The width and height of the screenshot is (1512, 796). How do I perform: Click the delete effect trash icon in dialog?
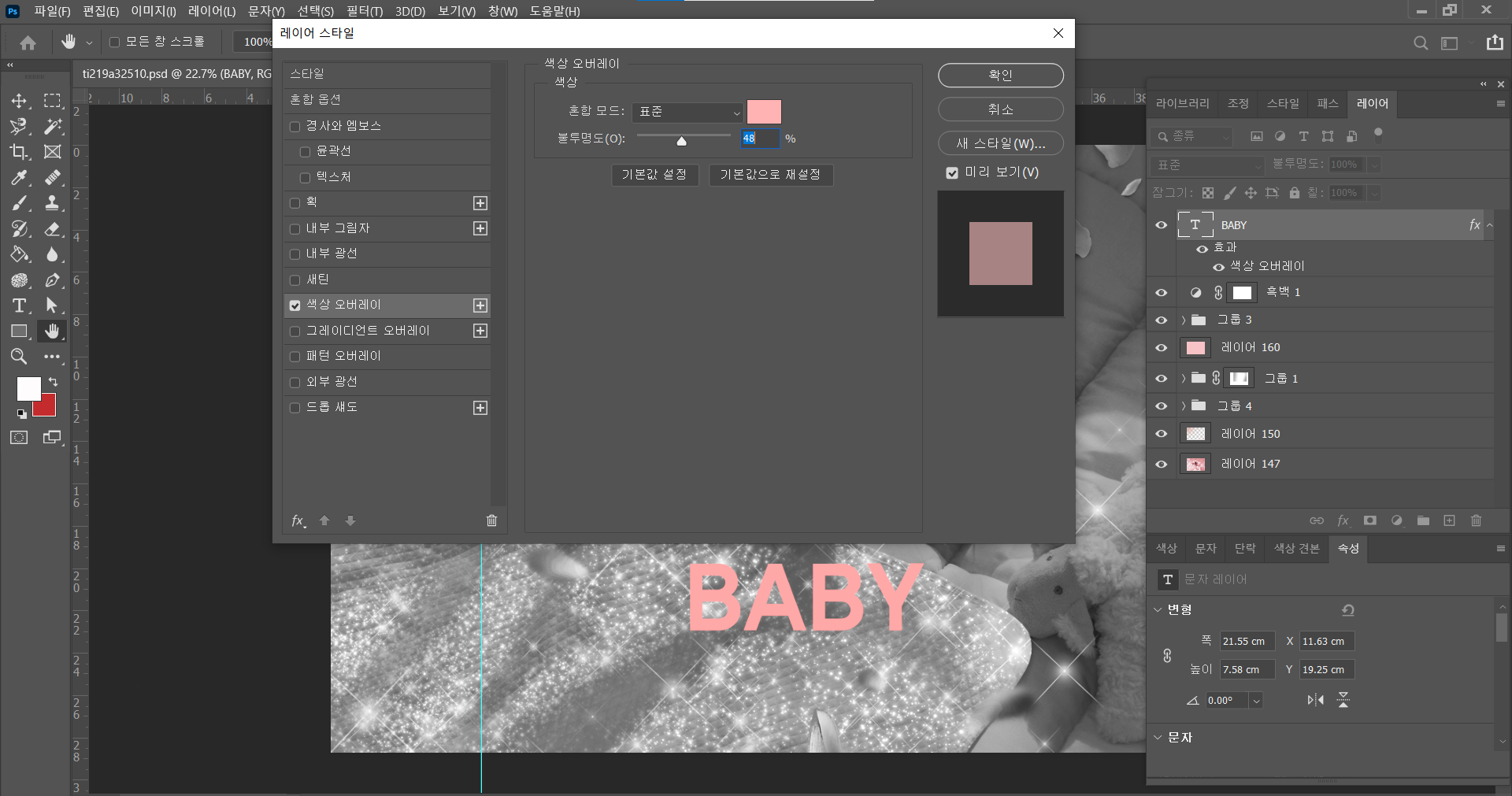click(x=491, y=520)
